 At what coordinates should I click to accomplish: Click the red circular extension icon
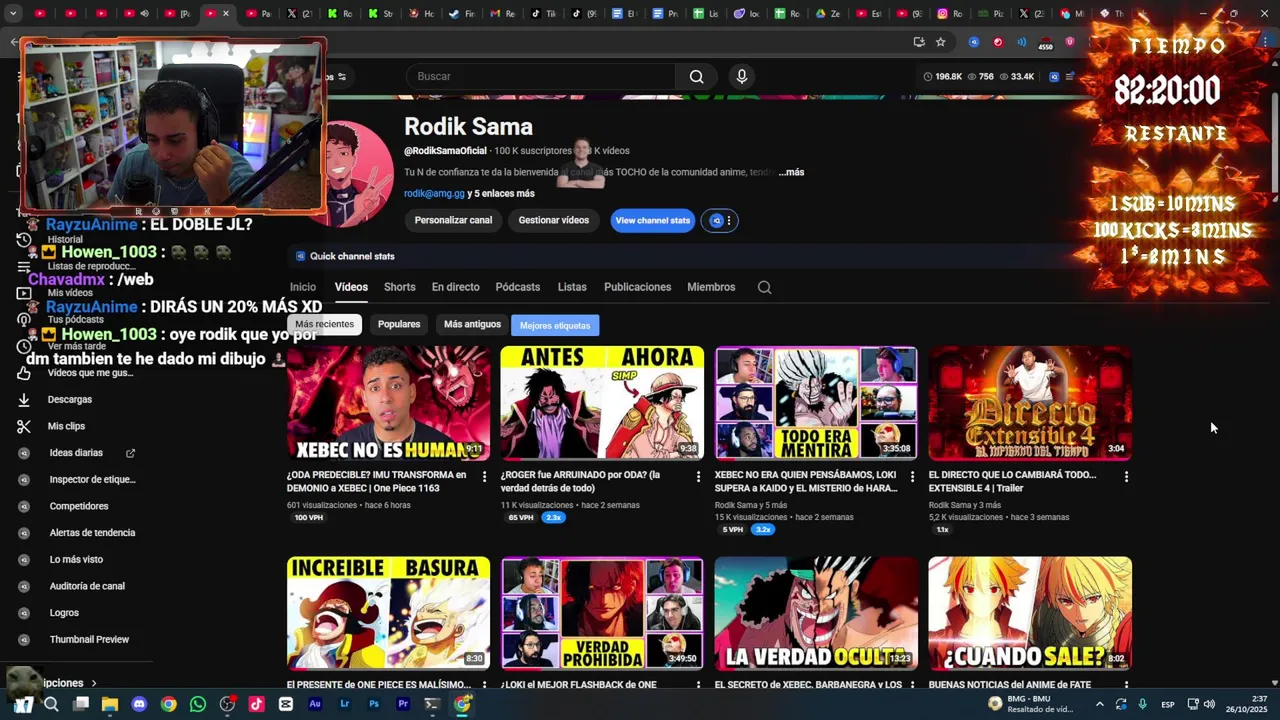tap(998, 42)
